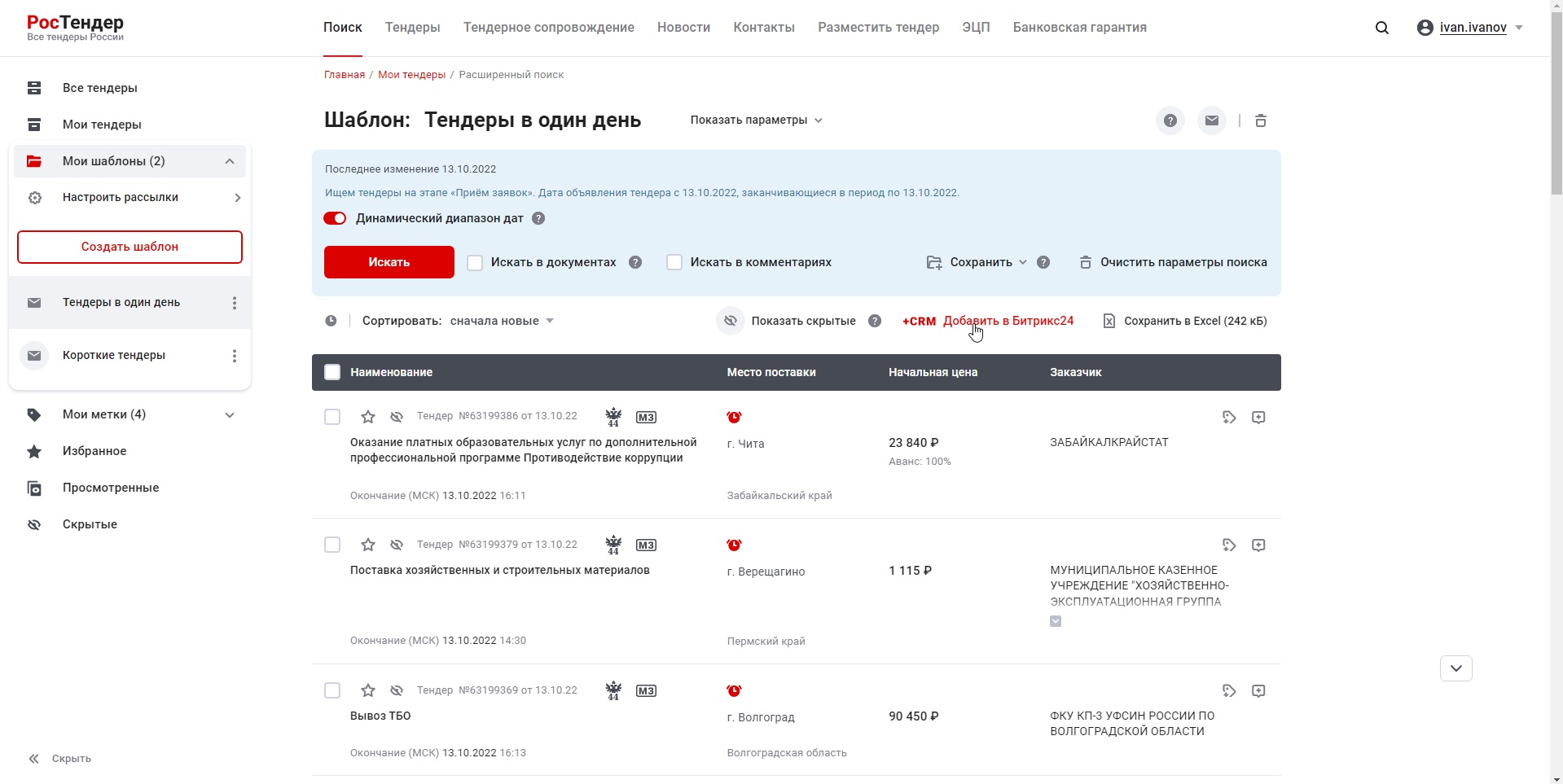Screen dimensions: 1563x784
Task: Open the Показать параметры dropdown
Action: point(755,120)
